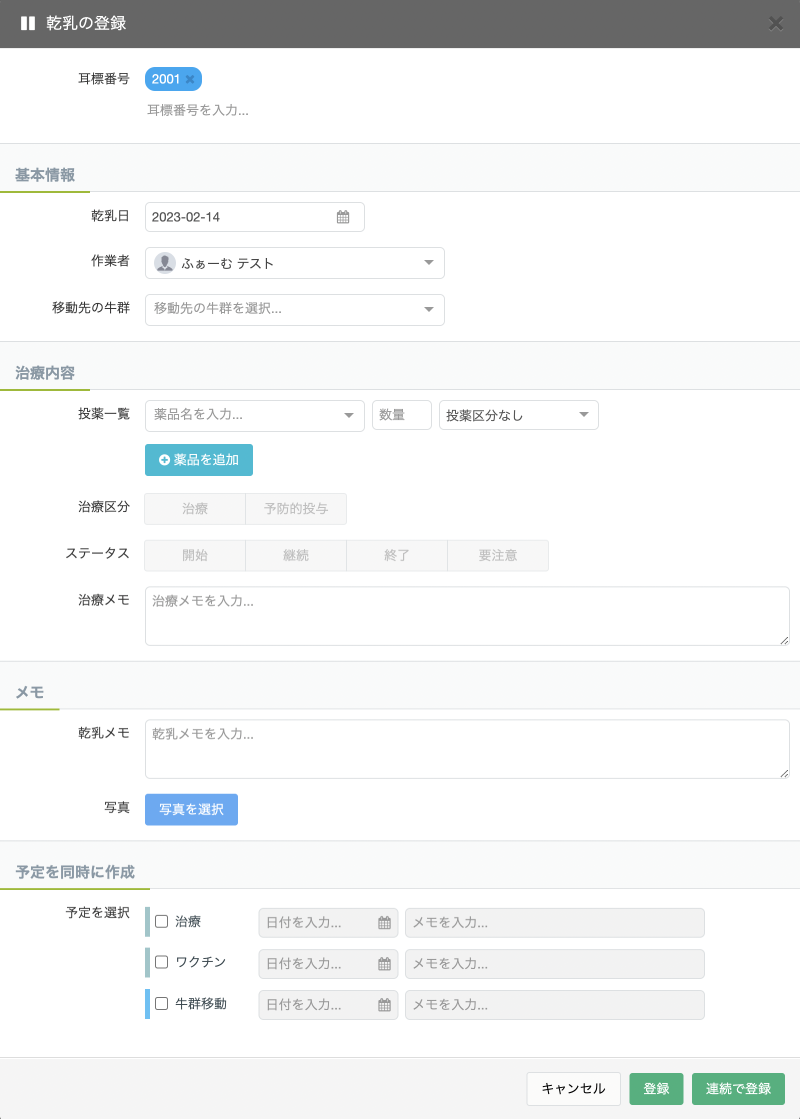This screenshot has width=800, height=1119.
Task: Click date field in 治療 schedule row
Action: tap(328, 923)
